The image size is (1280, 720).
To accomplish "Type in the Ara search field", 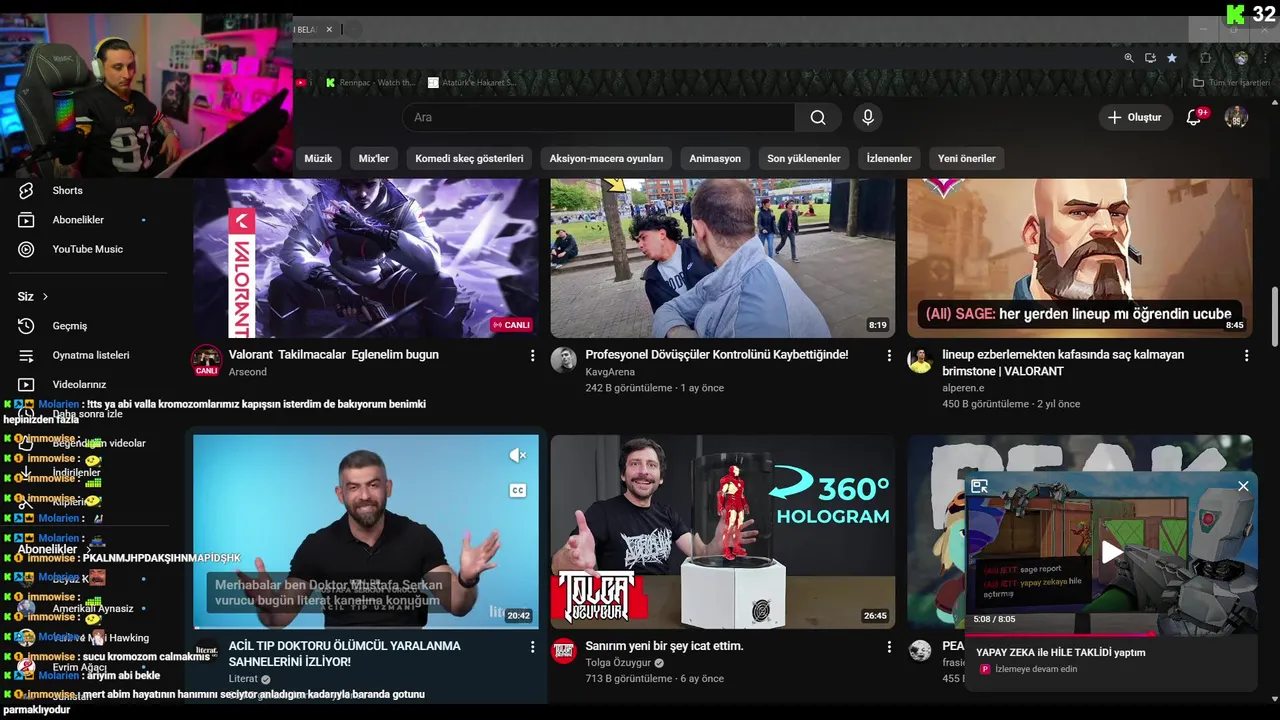I will click(599, 117).
